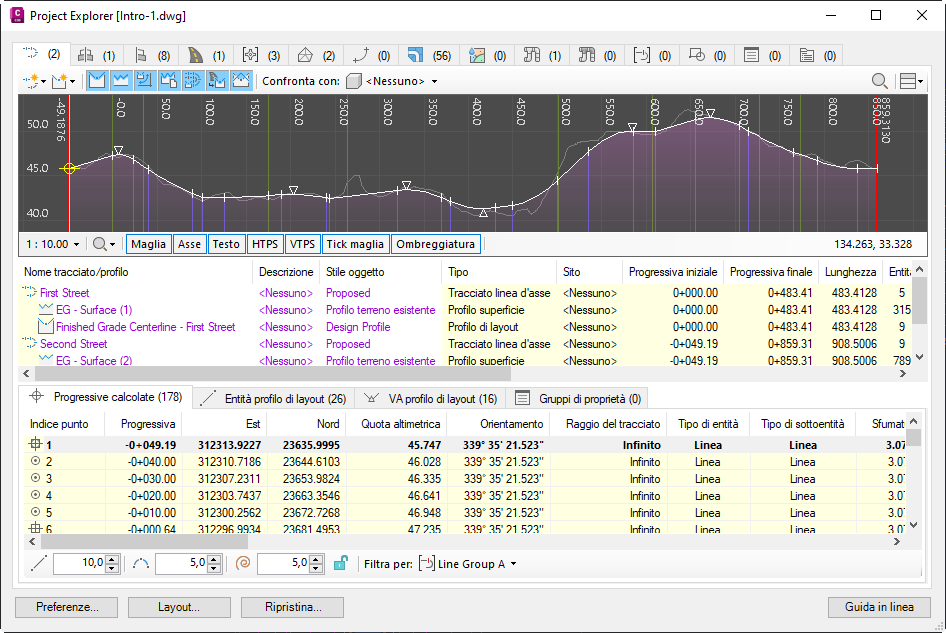Click the spiral interval input field
This screenshot has width=946, height=633.
pos(283,563)
